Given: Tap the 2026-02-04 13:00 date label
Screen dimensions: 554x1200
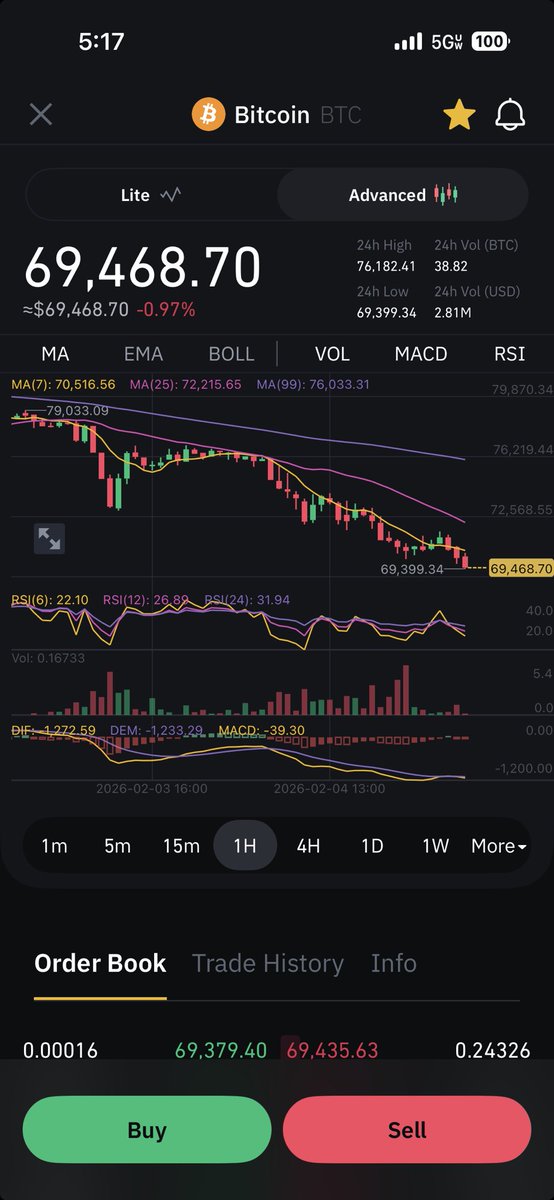Looking at the screenshot, I should [x=329, y=788].
